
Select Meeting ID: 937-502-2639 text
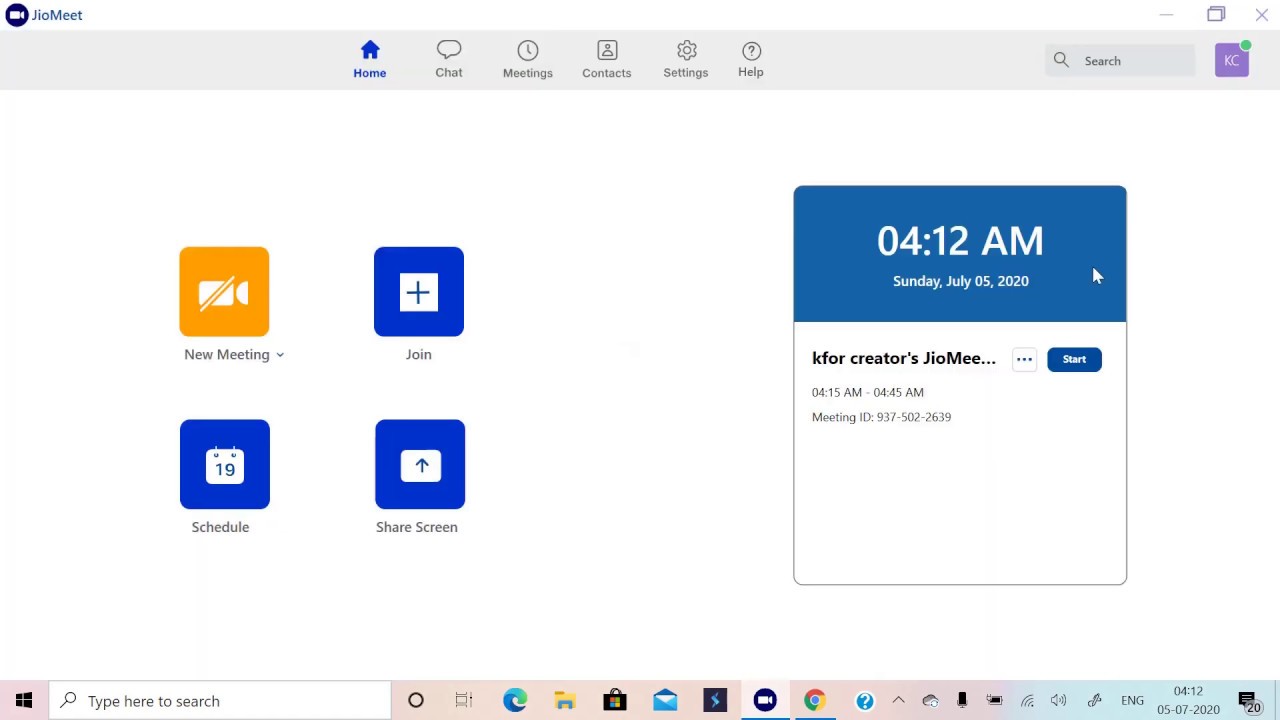click(x=881, y=417)
